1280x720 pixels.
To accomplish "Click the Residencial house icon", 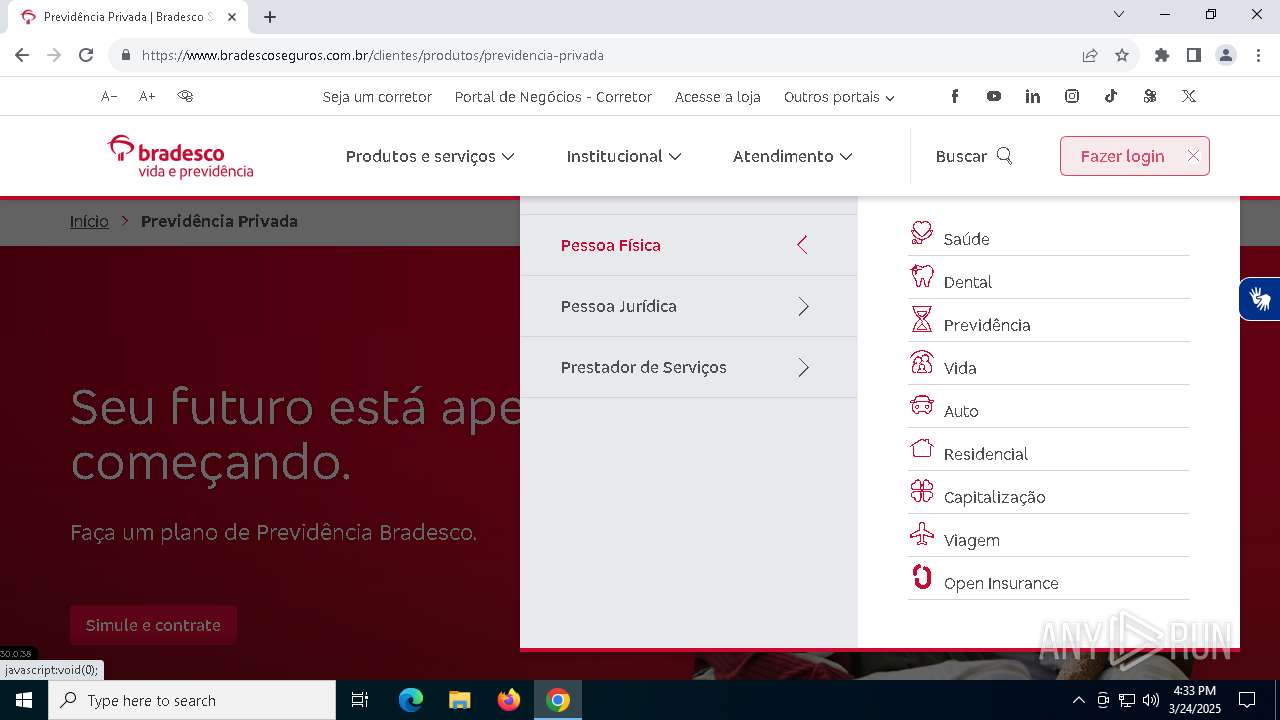I will pos(921,448).
